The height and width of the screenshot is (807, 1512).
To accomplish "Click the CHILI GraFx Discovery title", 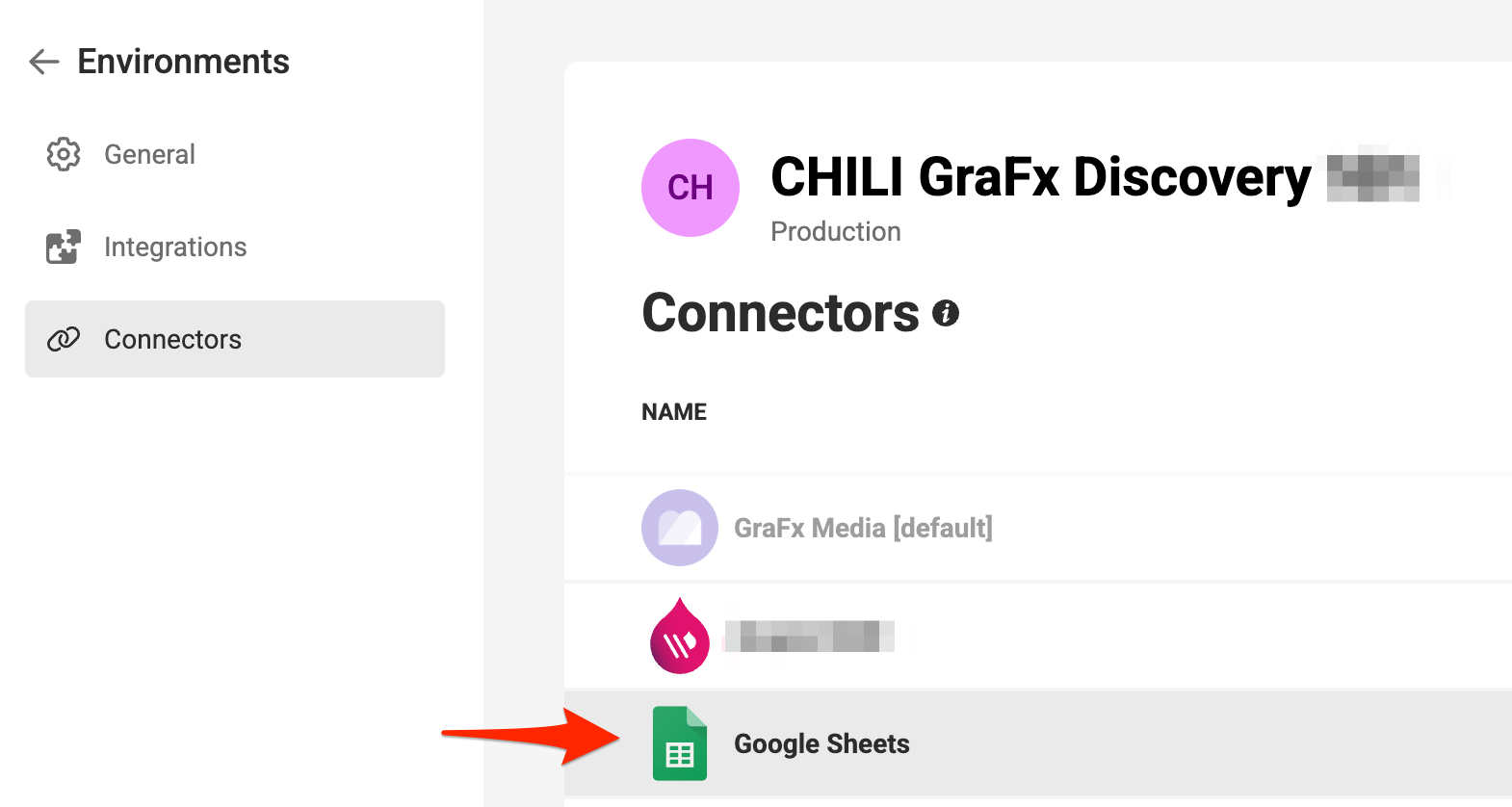I will [1041, 177].
